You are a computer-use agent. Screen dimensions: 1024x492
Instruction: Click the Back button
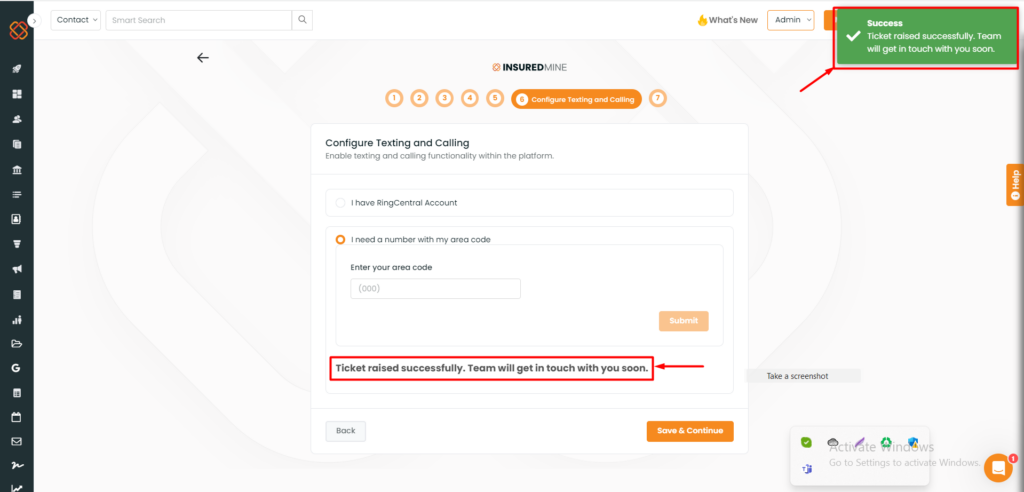[345, 431]
